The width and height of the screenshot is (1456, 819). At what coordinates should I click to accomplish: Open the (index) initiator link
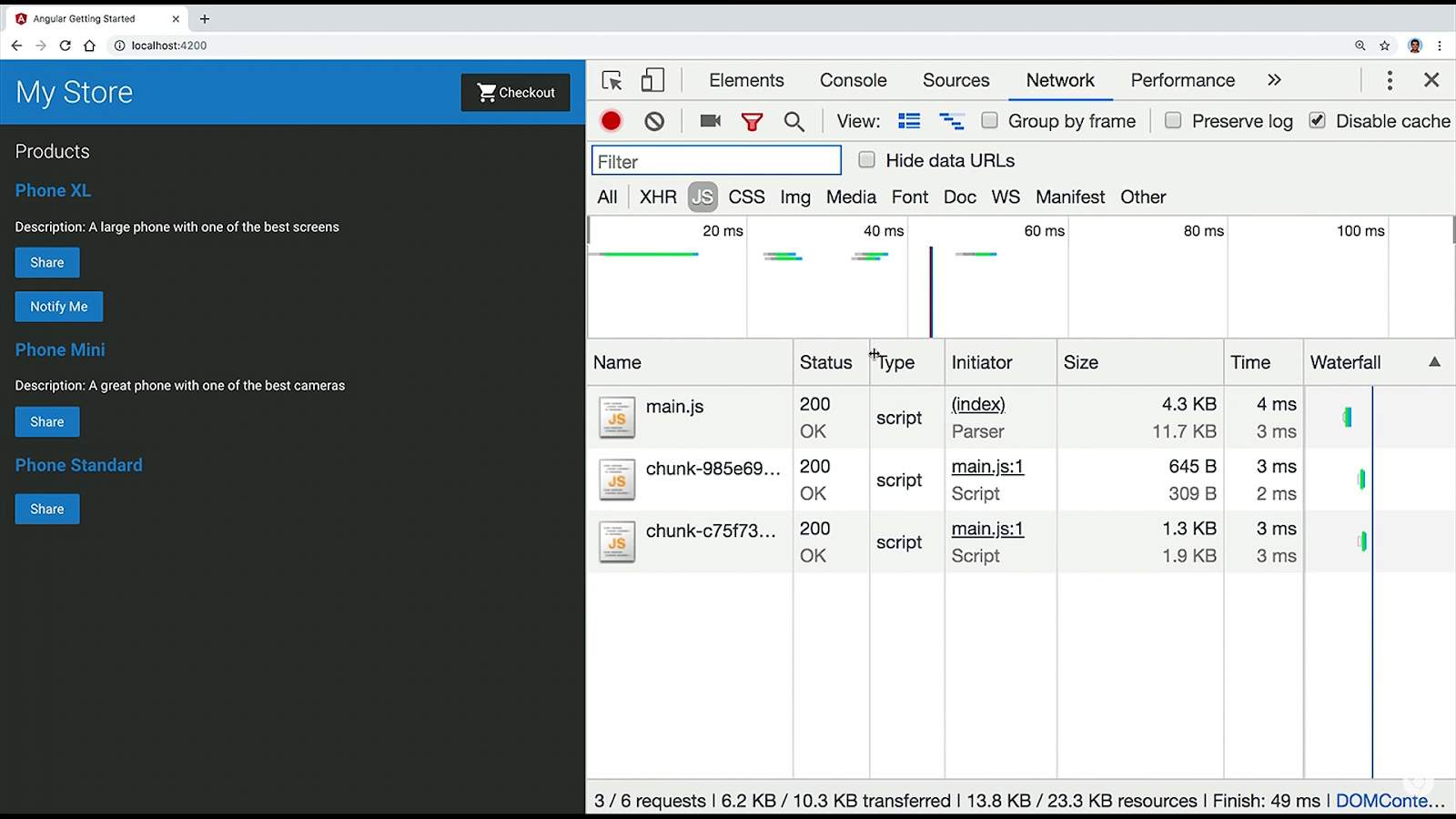[x=978, y=404]
